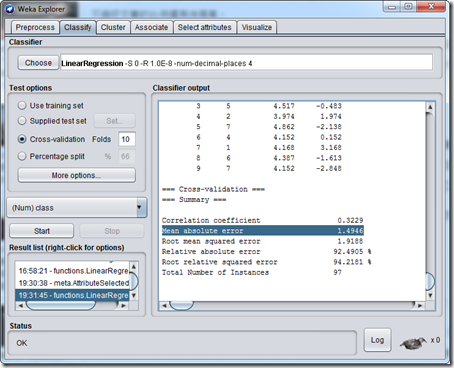Click the Summary header in output
The image size is (454, 368).
[194, 200]
